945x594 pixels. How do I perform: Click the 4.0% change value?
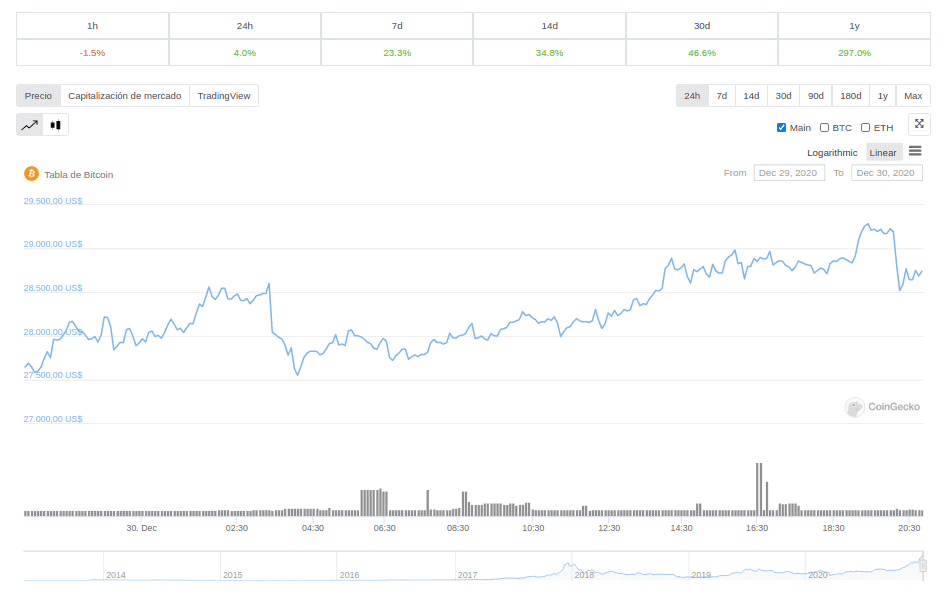245,53
